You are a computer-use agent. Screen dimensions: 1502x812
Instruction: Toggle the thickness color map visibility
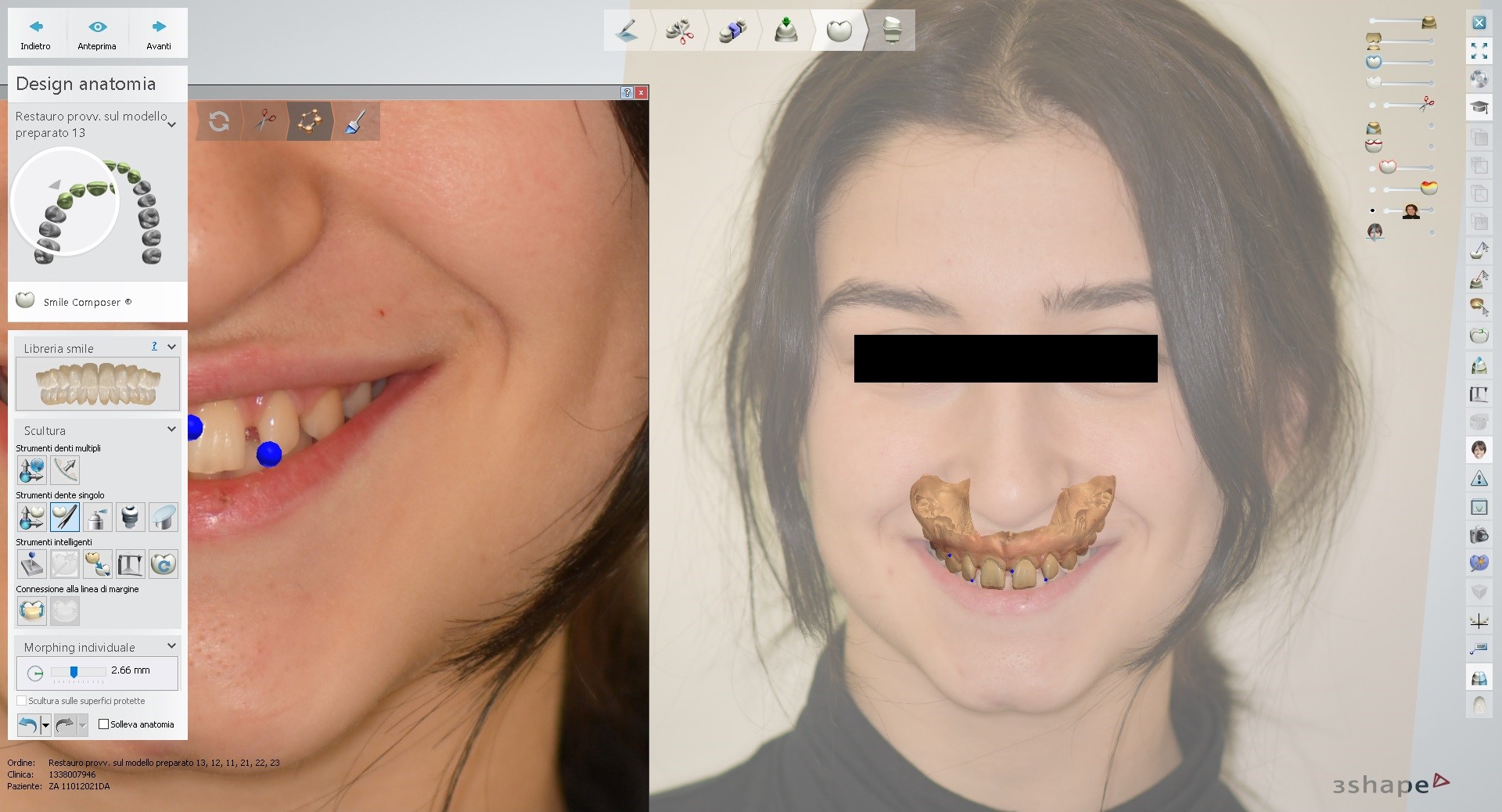1428,188
